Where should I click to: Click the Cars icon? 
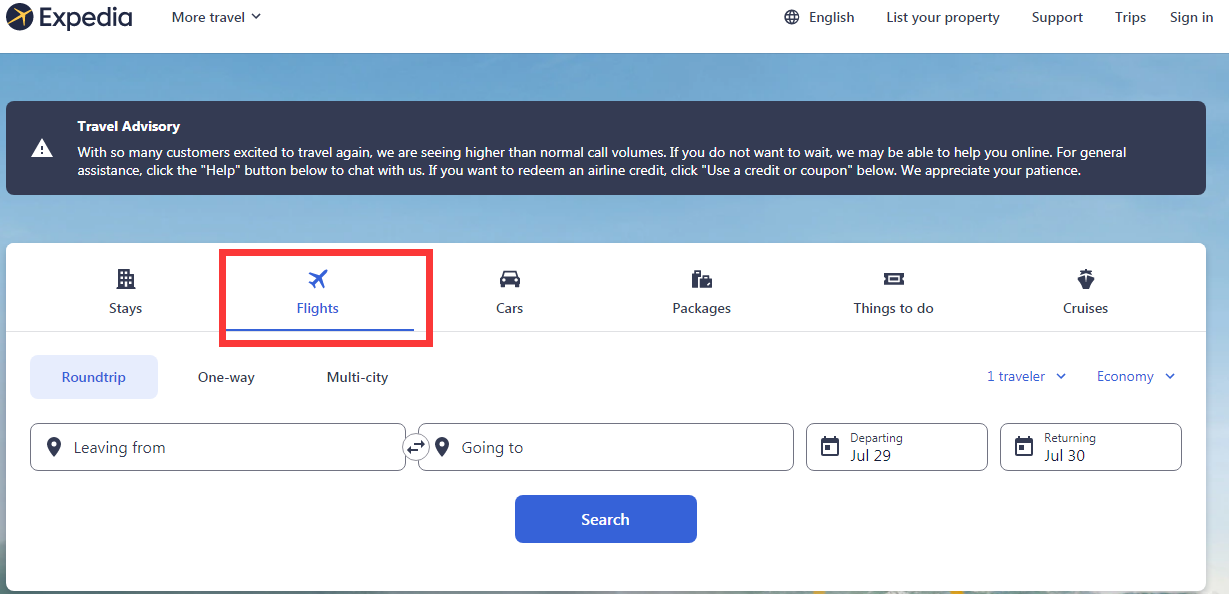click(x=510, y=279)
